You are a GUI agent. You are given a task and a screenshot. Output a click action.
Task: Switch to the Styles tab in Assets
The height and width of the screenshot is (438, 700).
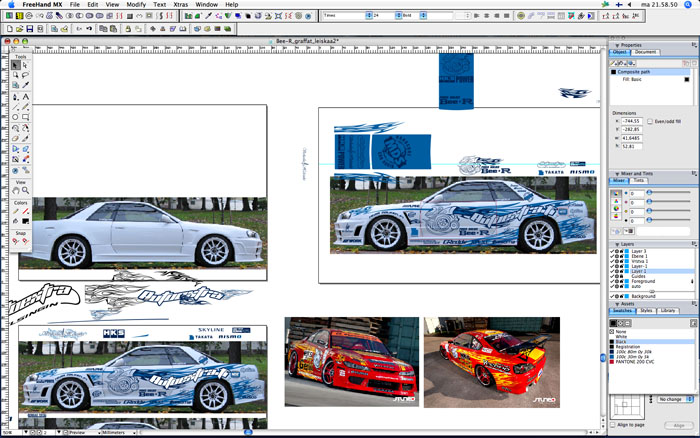646,310
